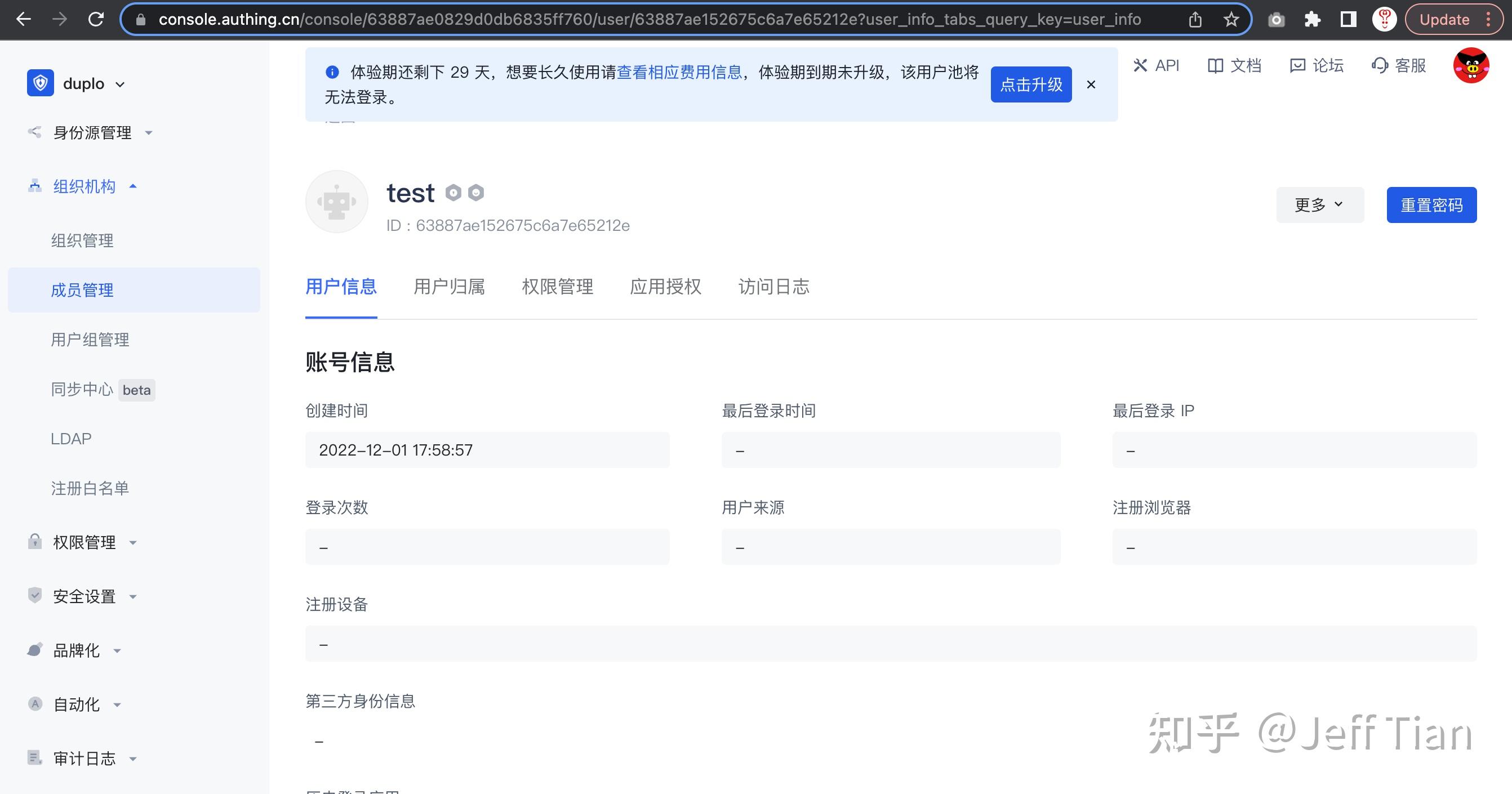Viewport: 1512px width, 794px height.
Task: Switch to the 访问日志 tab
Action: pos(773,287)
